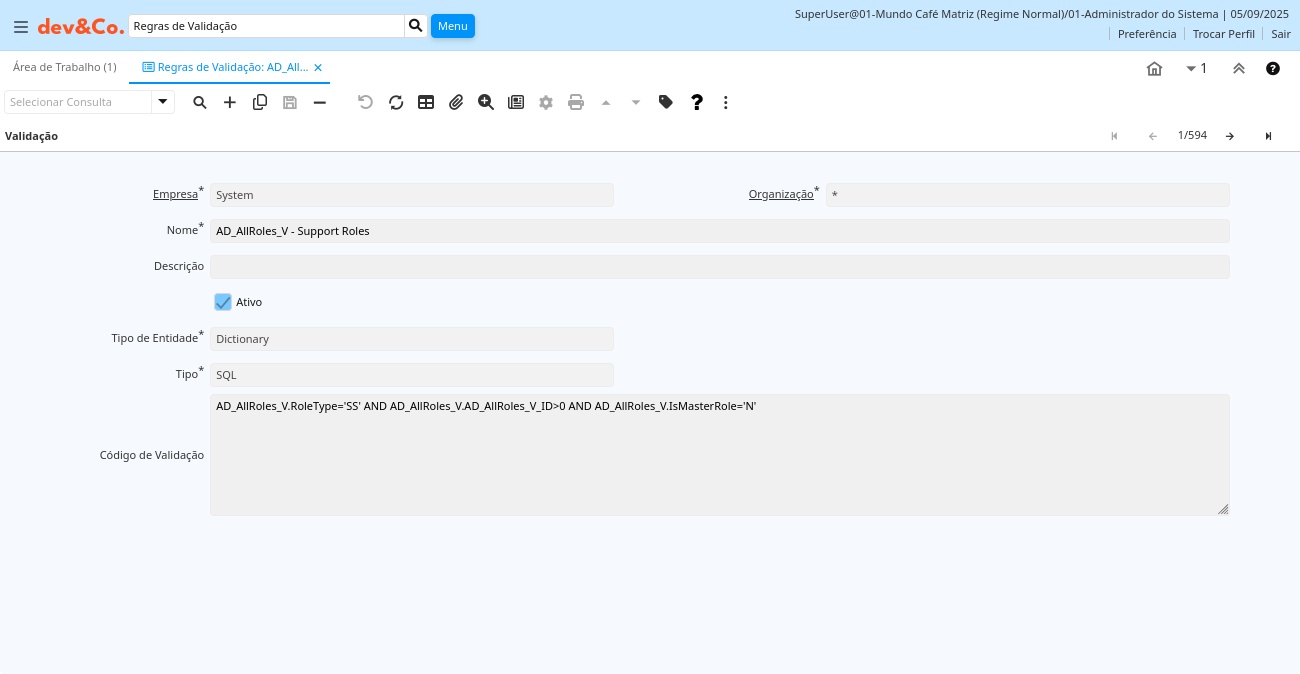Toggle grid view in toolbar
The image size is (1300, 674).
click(426, 102)
